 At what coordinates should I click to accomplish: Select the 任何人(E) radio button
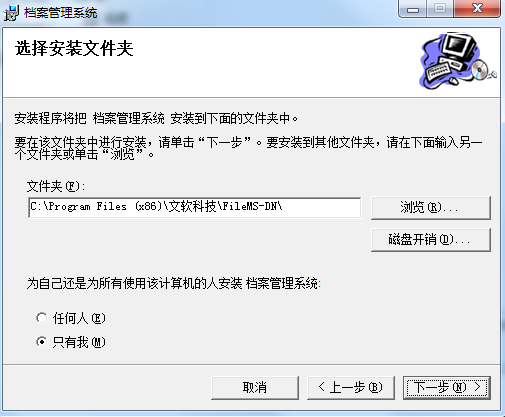[42, 318]
